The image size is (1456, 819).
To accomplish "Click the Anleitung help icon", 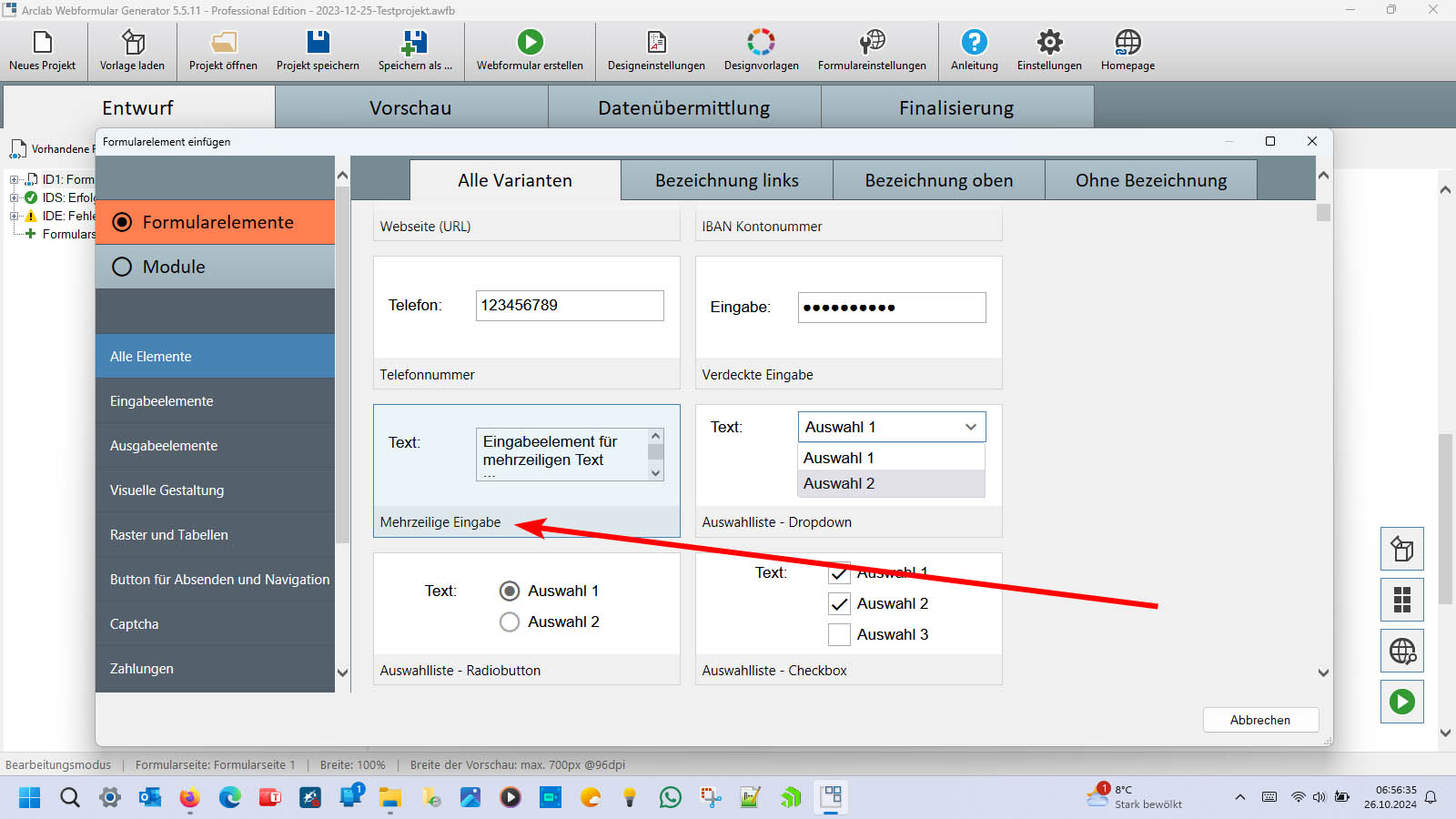I will click(974, 43).
